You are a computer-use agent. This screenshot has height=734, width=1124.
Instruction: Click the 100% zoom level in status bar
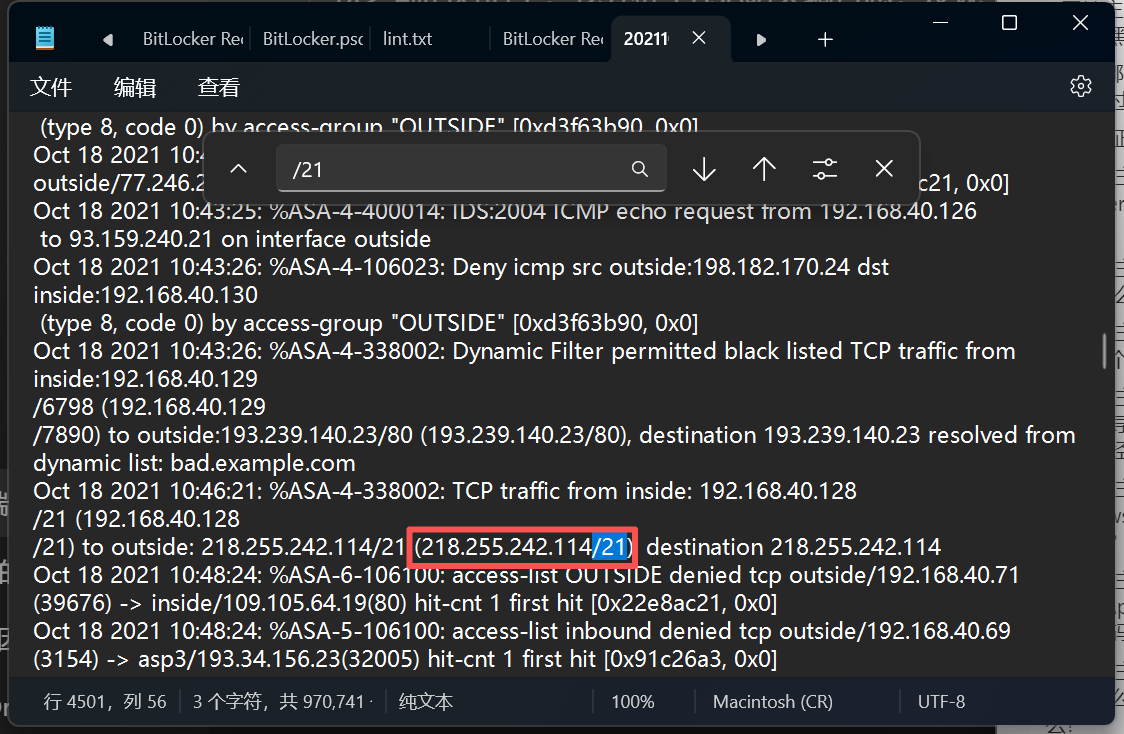pyautogui.click(x=632, y=701)
